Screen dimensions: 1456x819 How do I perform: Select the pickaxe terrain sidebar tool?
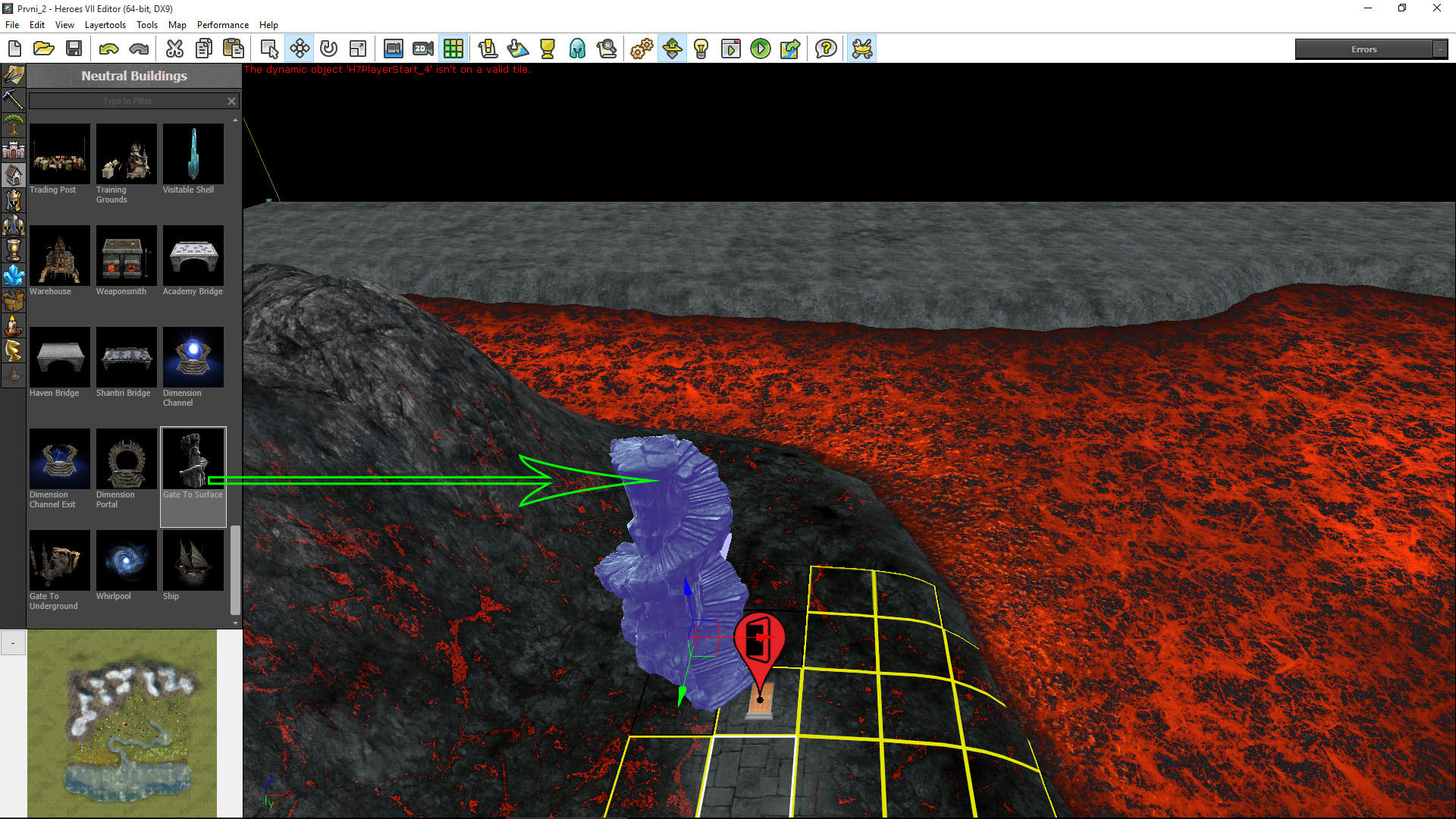tap(14, 99)
